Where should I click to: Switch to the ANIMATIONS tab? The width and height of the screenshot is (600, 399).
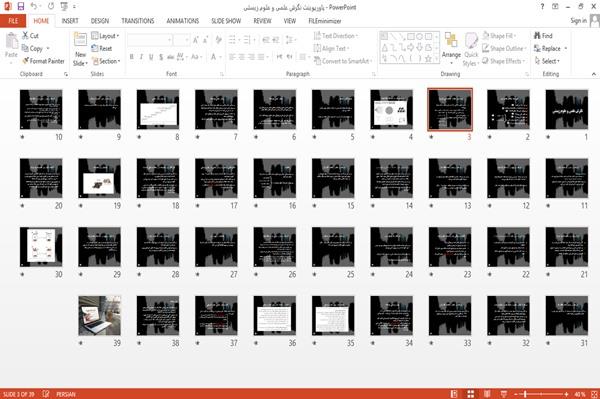click(x=183, y=21)
